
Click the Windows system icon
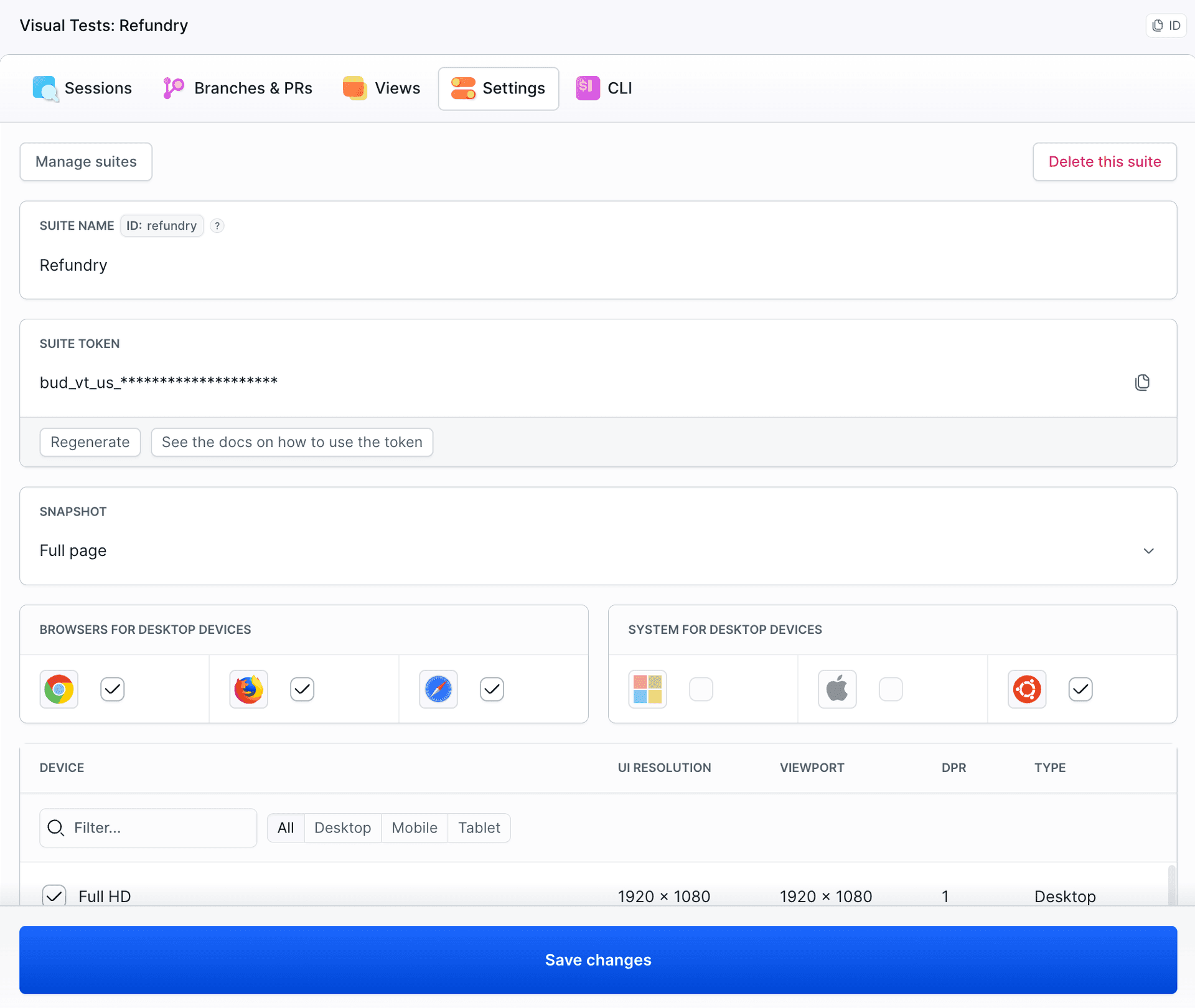click(x=647, y=689)
